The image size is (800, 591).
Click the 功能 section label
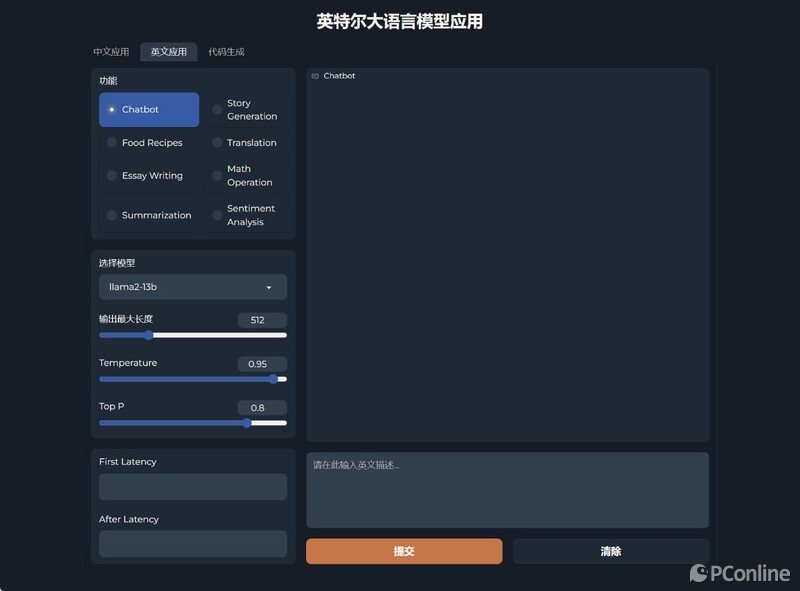108,81
